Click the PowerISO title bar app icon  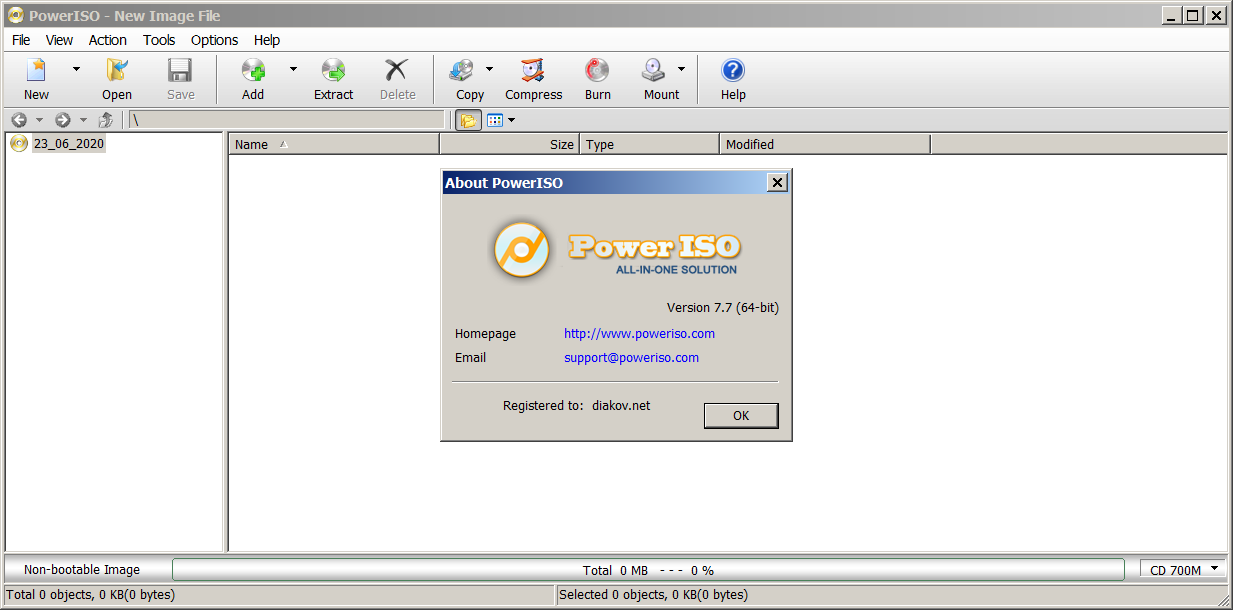click(15, 15)
